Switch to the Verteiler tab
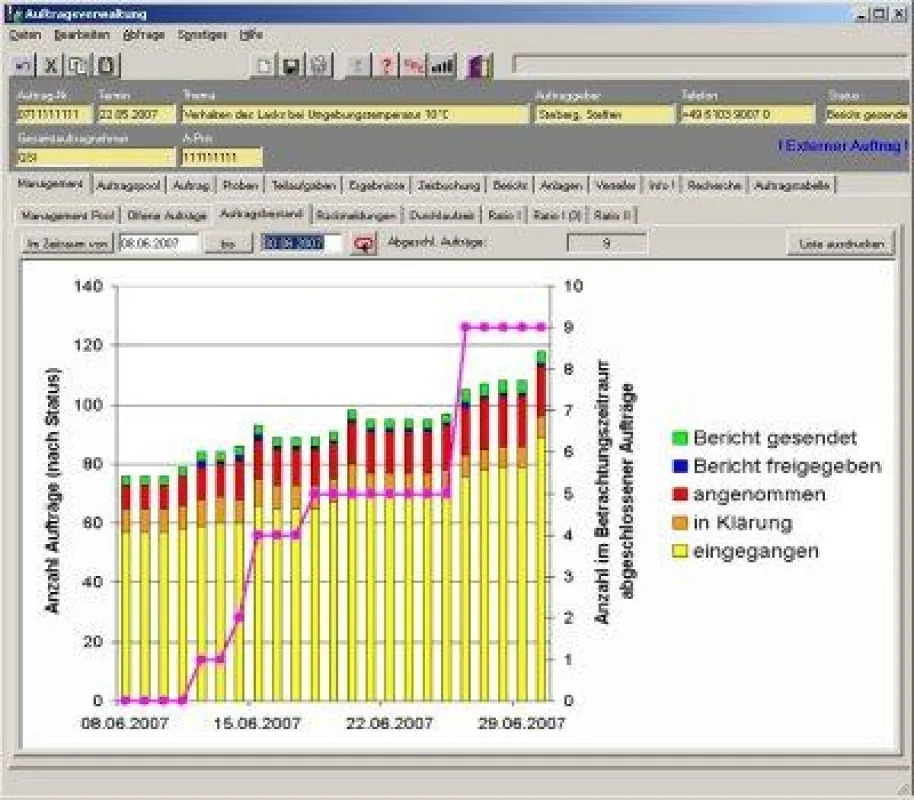Viewport: 914px width, 800px height. (x=615, y=185)
